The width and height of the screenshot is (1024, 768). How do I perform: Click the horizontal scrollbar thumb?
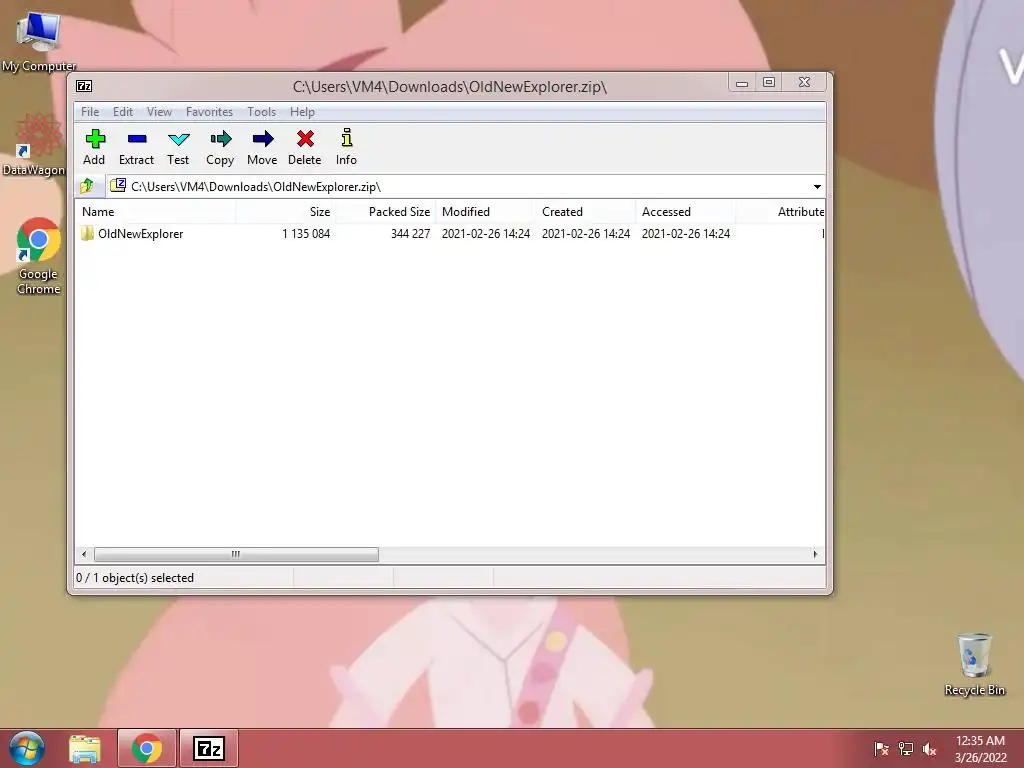pos(236,554)
